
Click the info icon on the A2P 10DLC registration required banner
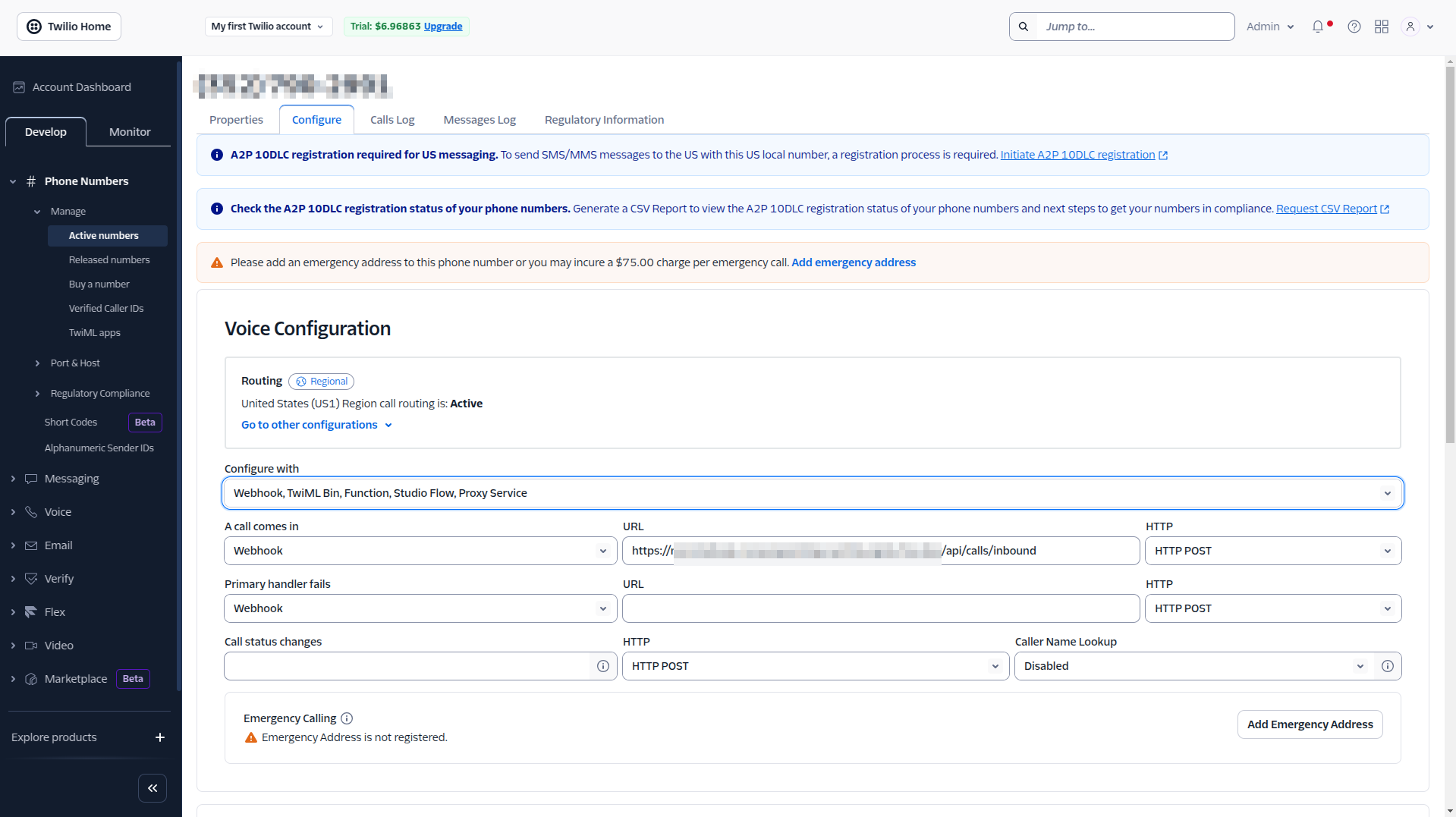pyautogui.click(x=217, y=155)
